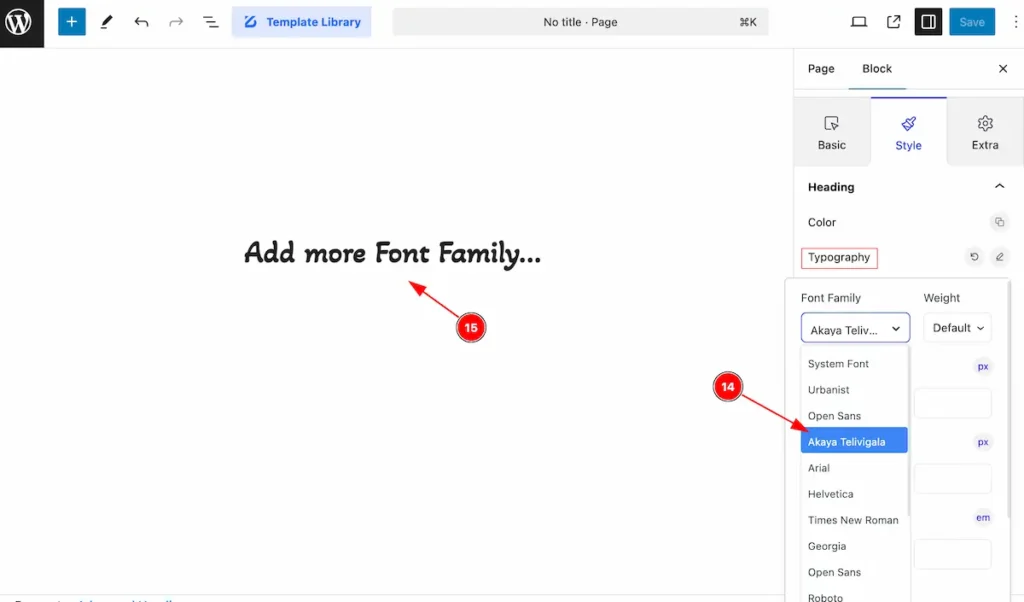
Task: Close the settings sidebar
Action: coord(1003,69)
